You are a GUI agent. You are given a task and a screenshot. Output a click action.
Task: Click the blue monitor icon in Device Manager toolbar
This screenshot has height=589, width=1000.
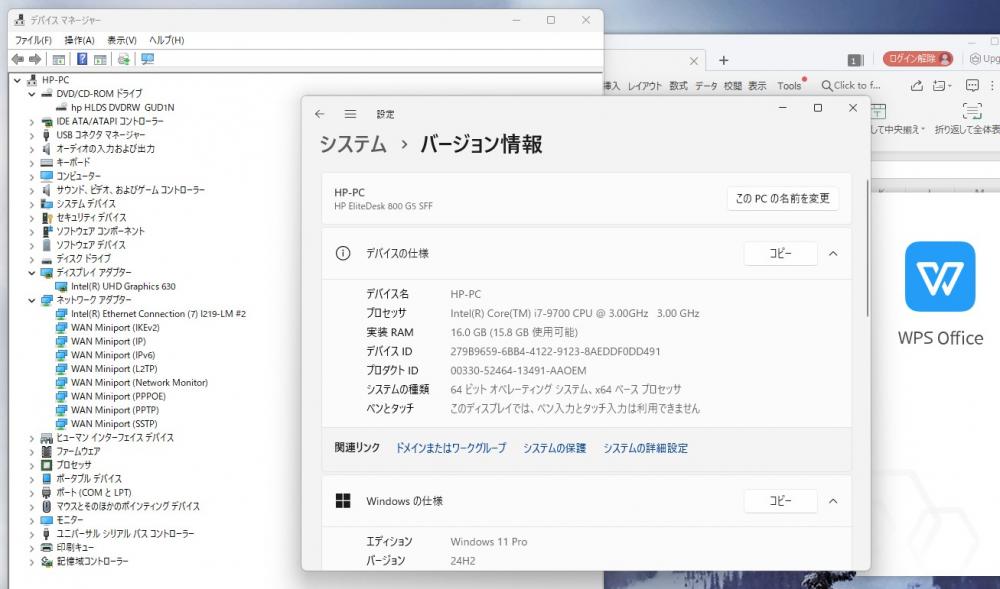pyautogui.click(x=148, y=59)
